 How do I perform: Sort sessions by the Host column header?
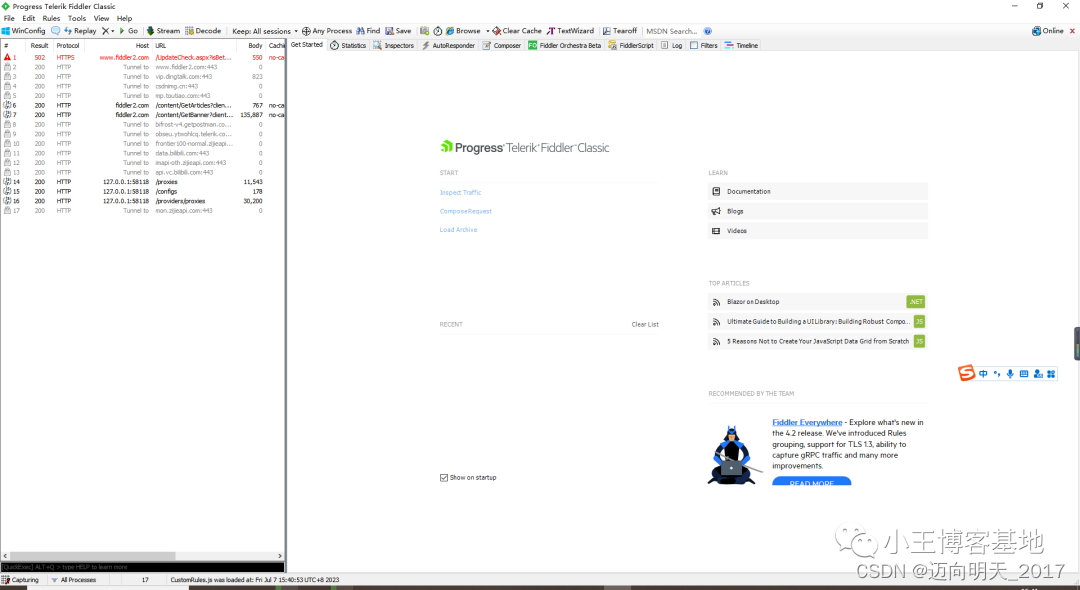point(116,45)
